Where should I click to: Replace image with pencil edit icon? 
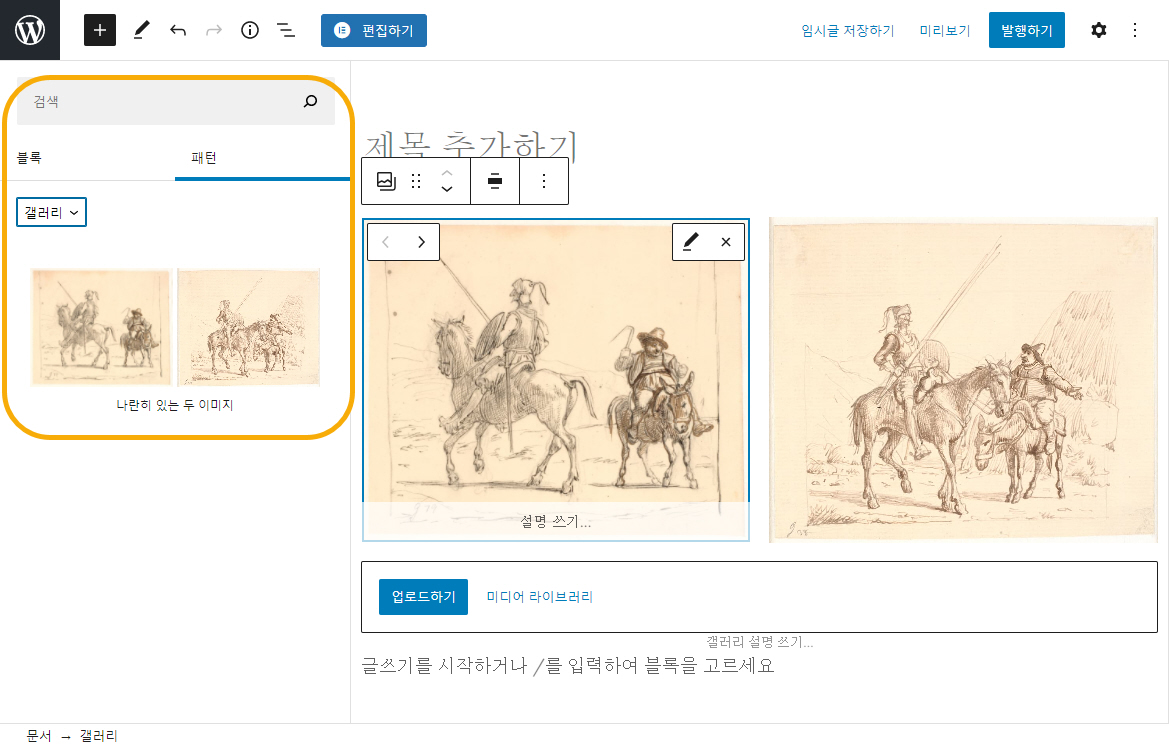point(690,242)
